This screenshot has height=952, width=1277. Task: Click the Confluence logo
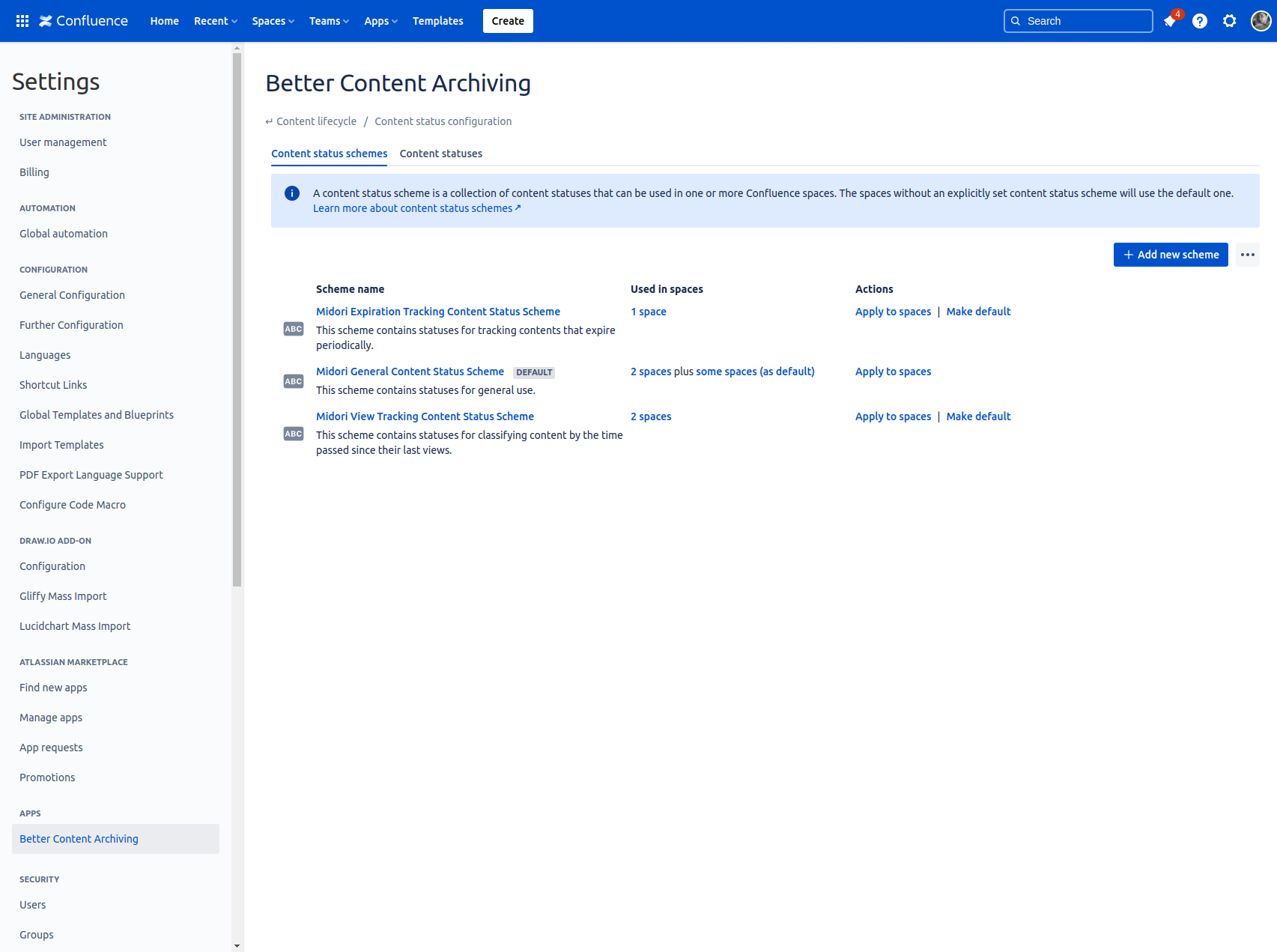point(83,21)
